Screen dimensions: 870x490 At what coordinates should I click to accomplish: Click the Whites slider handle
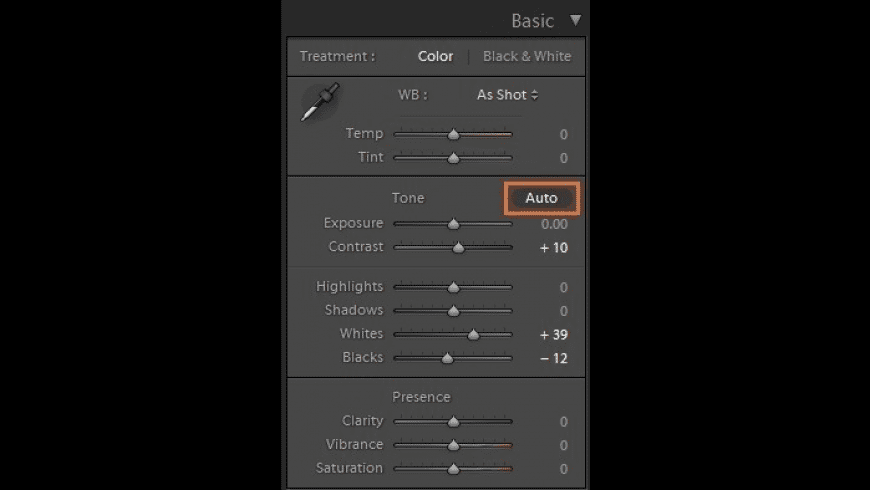coord(473,334)
